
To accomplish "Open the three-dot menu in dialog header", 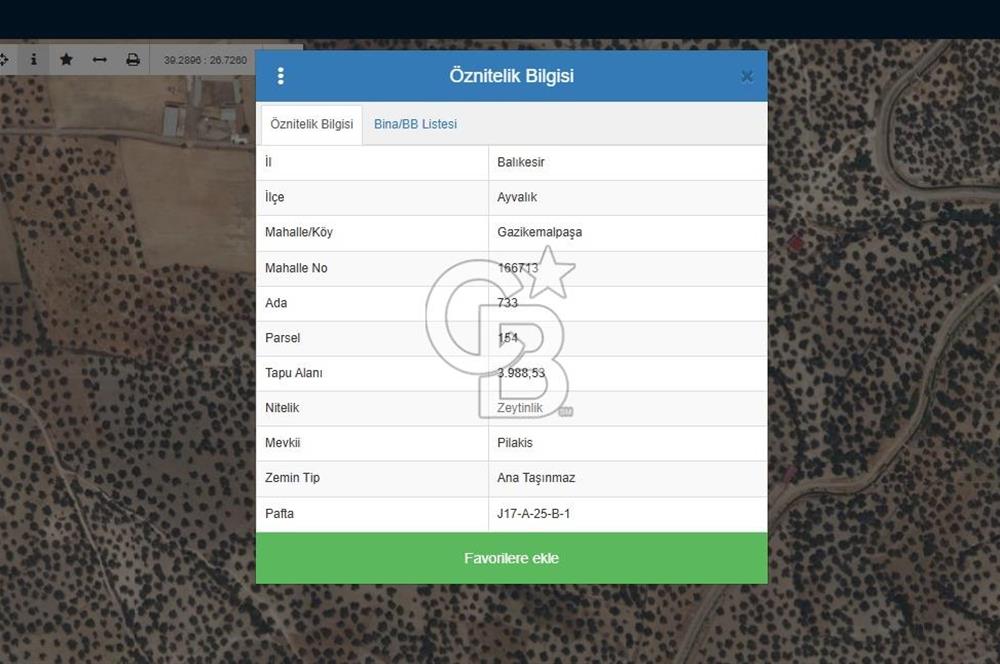I will coord(280,76).
